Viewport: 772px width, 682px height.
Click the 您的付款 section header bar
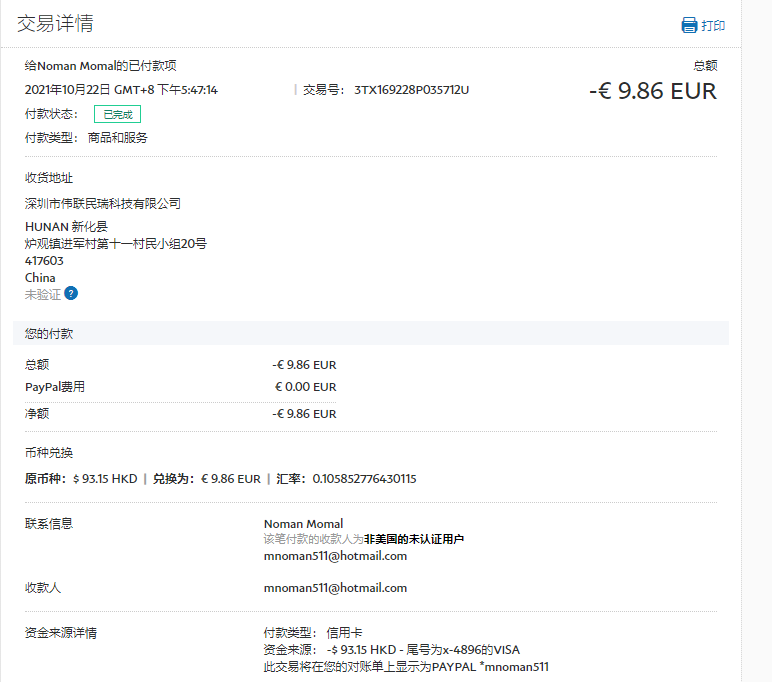point(370,333)
